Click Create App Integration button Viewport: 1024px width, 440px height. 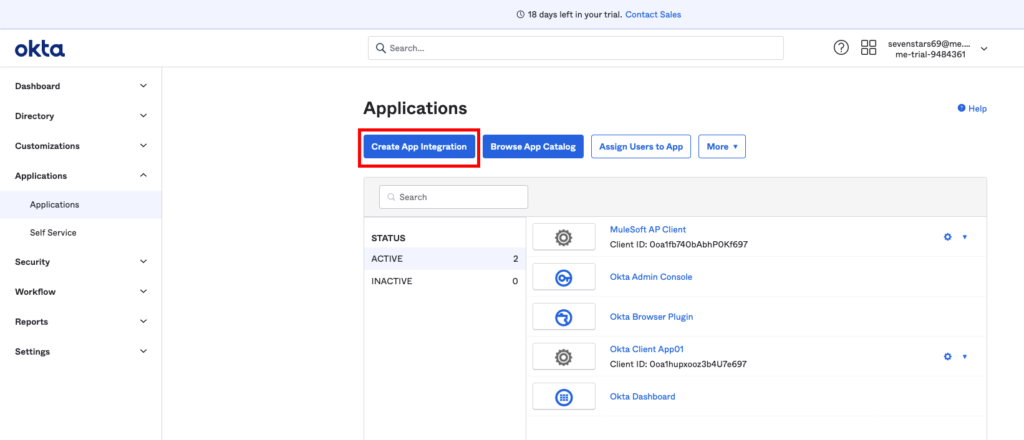coord(419,147)
